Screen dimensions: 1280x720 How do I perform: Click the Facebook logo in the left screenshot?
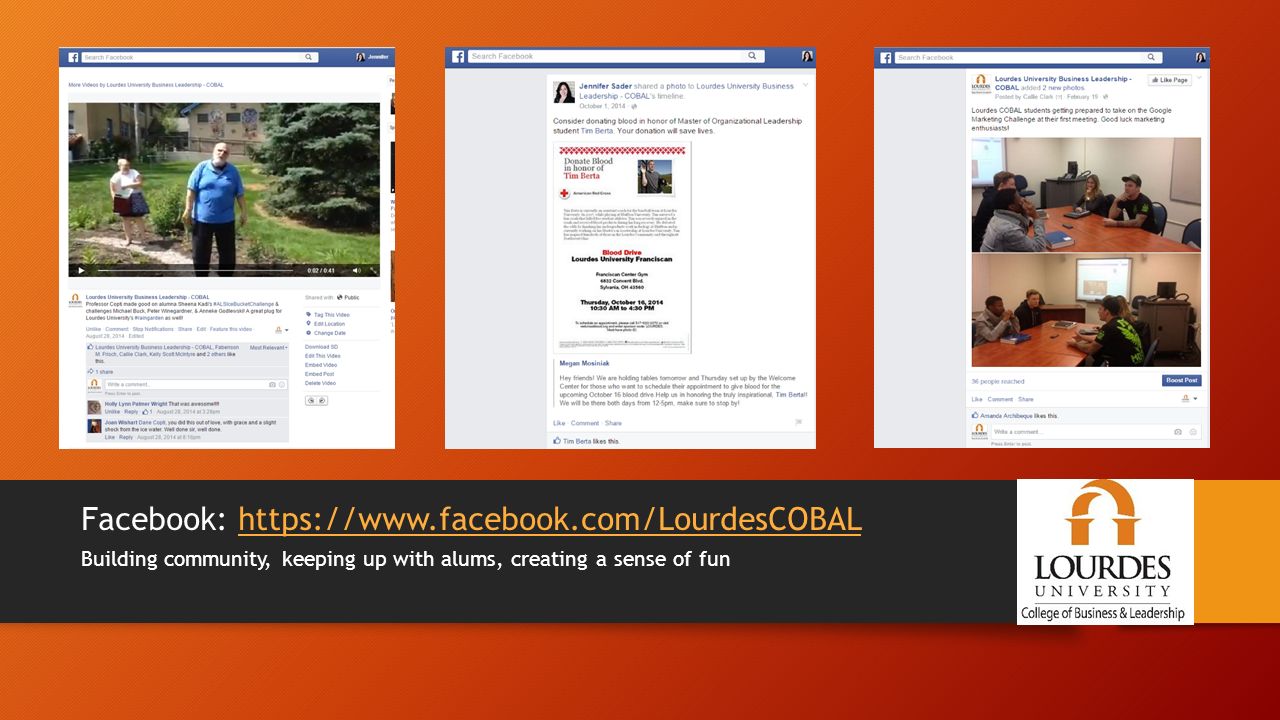tap(71, 57)
